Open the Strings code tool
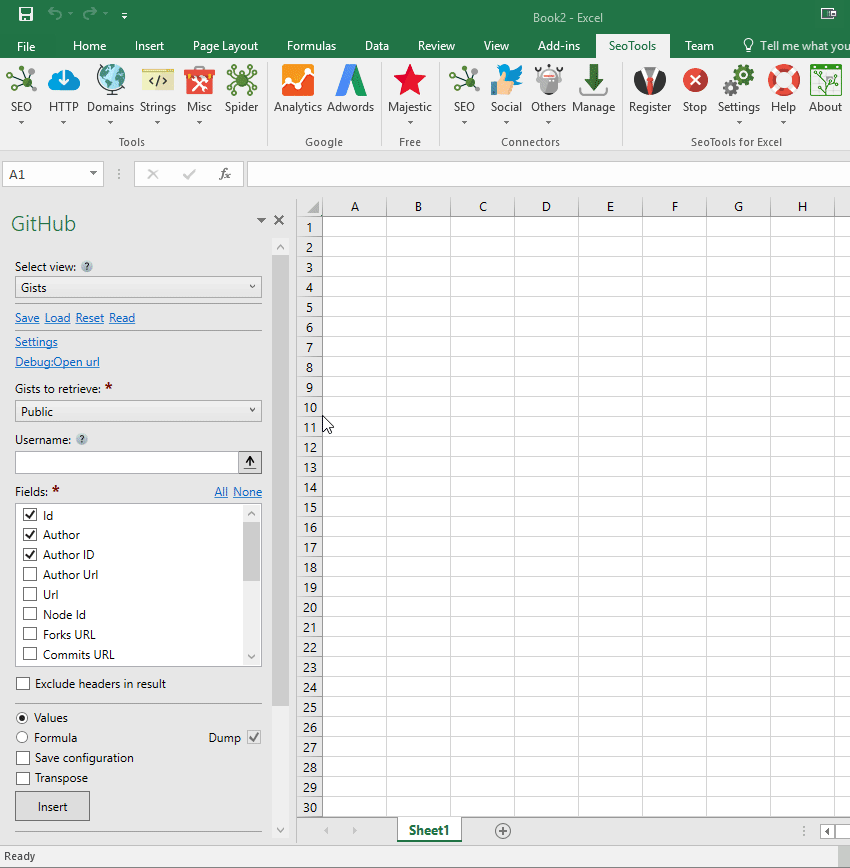Image resolution: width=850 pixels, height=868 pixels. (x=158, y=80)
